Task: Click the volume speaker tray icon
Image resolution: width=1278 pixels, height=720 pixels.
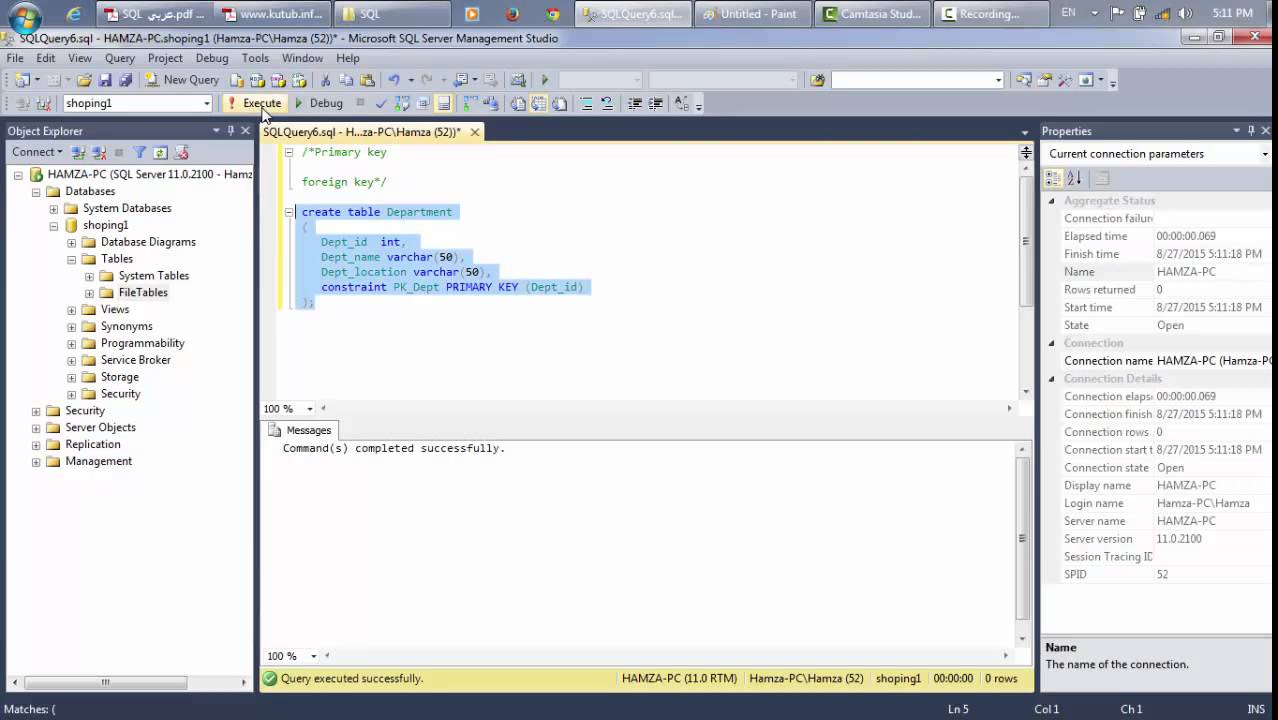Action: tap(1186, 13)
